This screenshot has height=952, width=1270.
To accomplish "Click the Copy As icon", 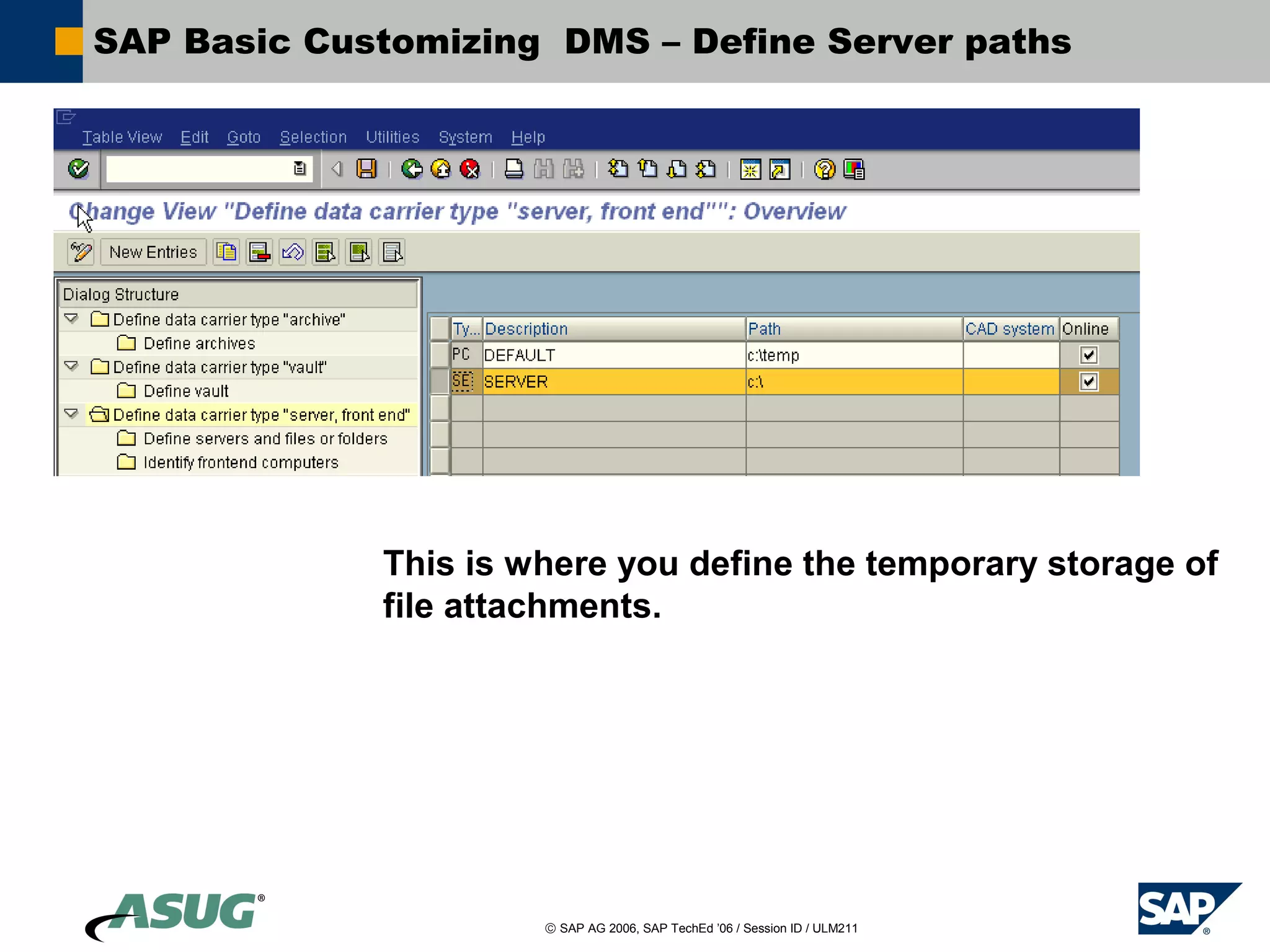I will [x=226, y=252].
